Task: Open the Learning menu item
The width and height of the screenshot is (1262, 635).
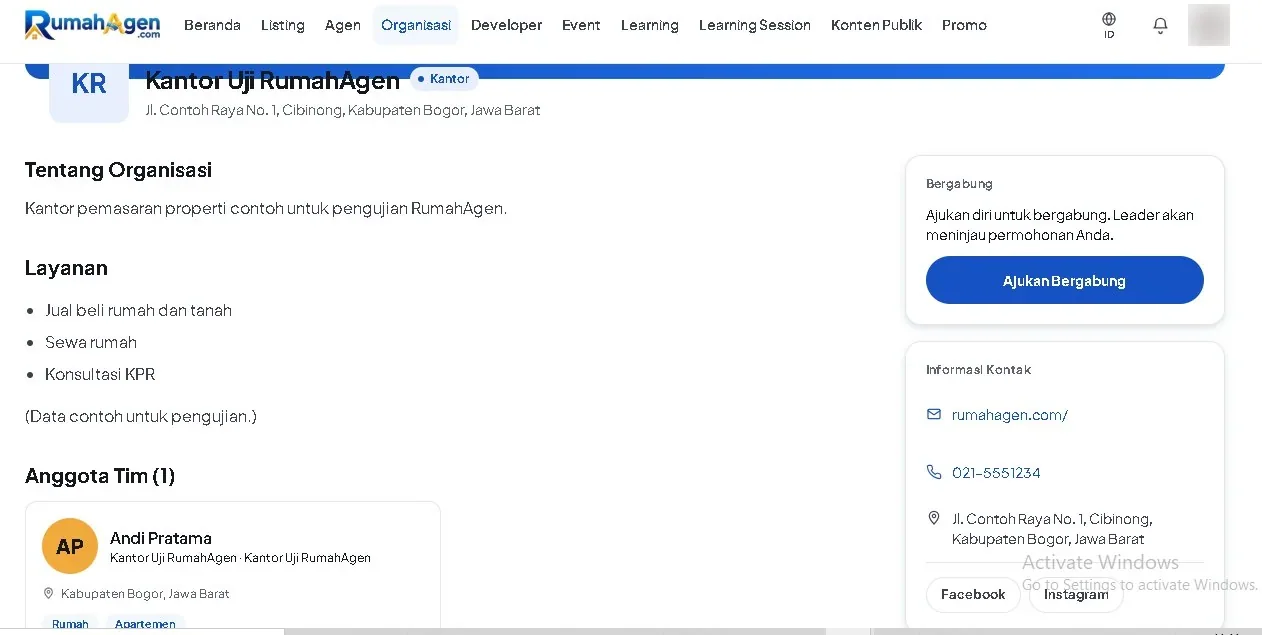Action: click(x=650, y=25)
